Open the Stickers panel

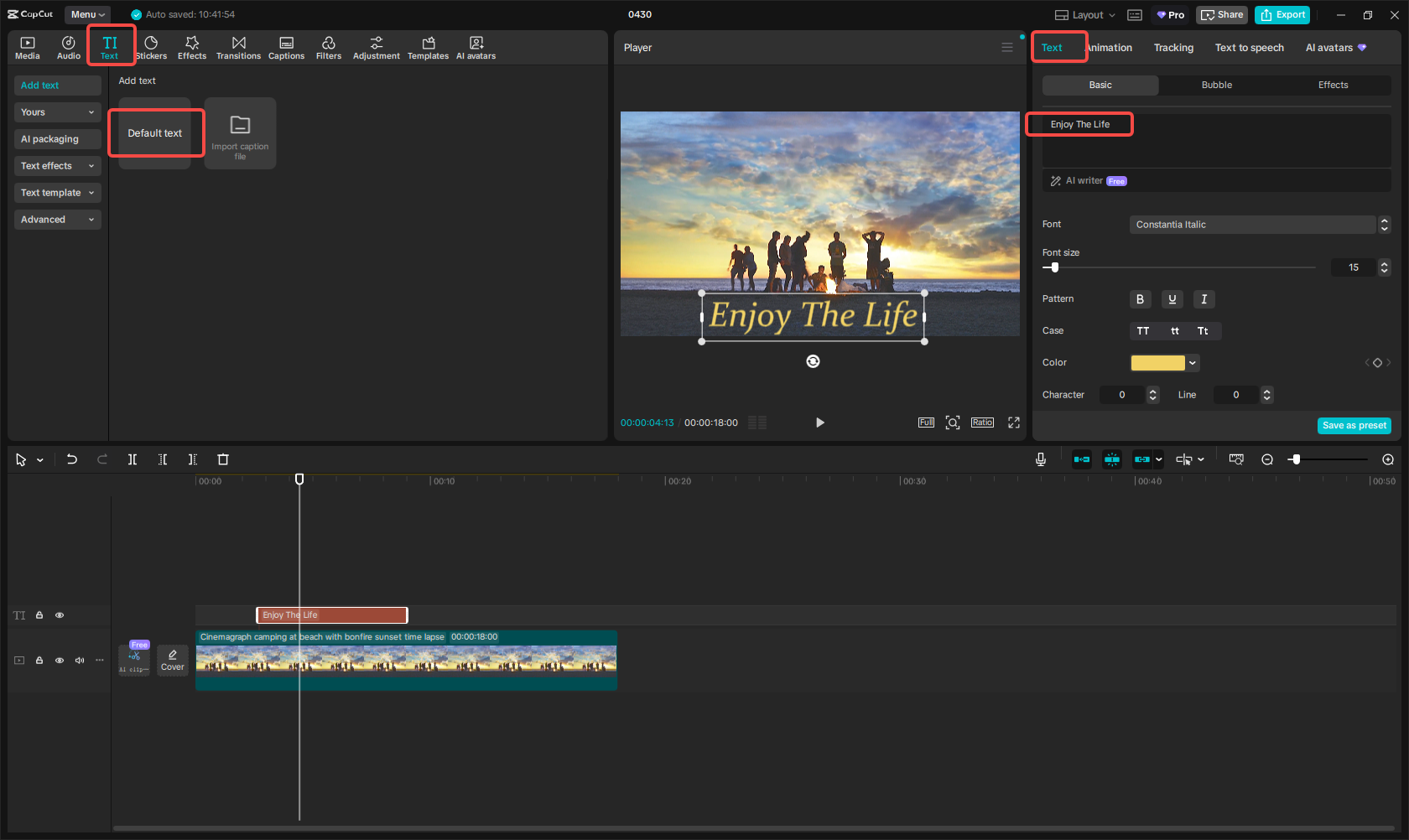click(151, 46)
